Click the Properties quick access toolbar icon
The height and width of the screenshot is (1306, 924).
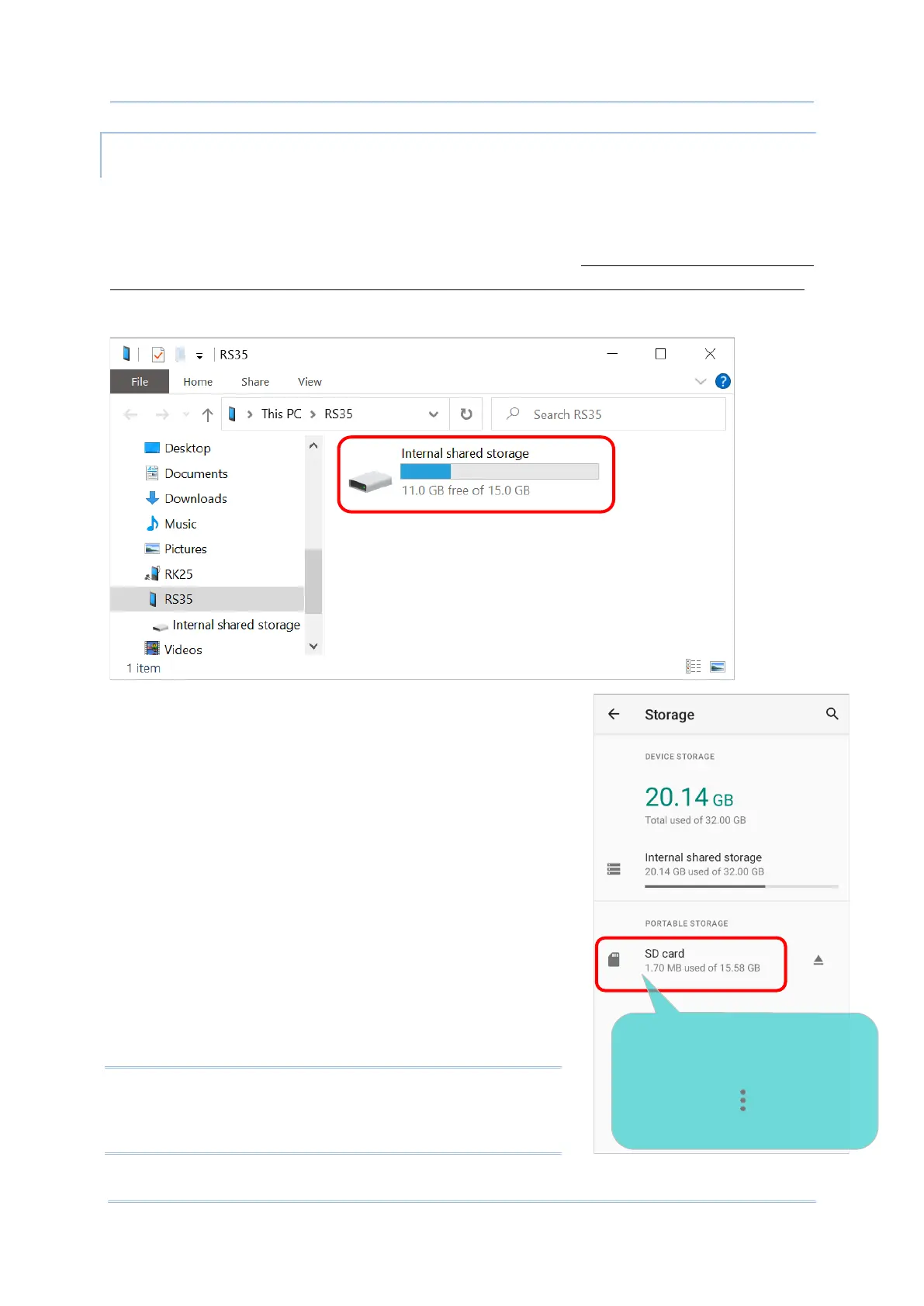coord(158,355)
